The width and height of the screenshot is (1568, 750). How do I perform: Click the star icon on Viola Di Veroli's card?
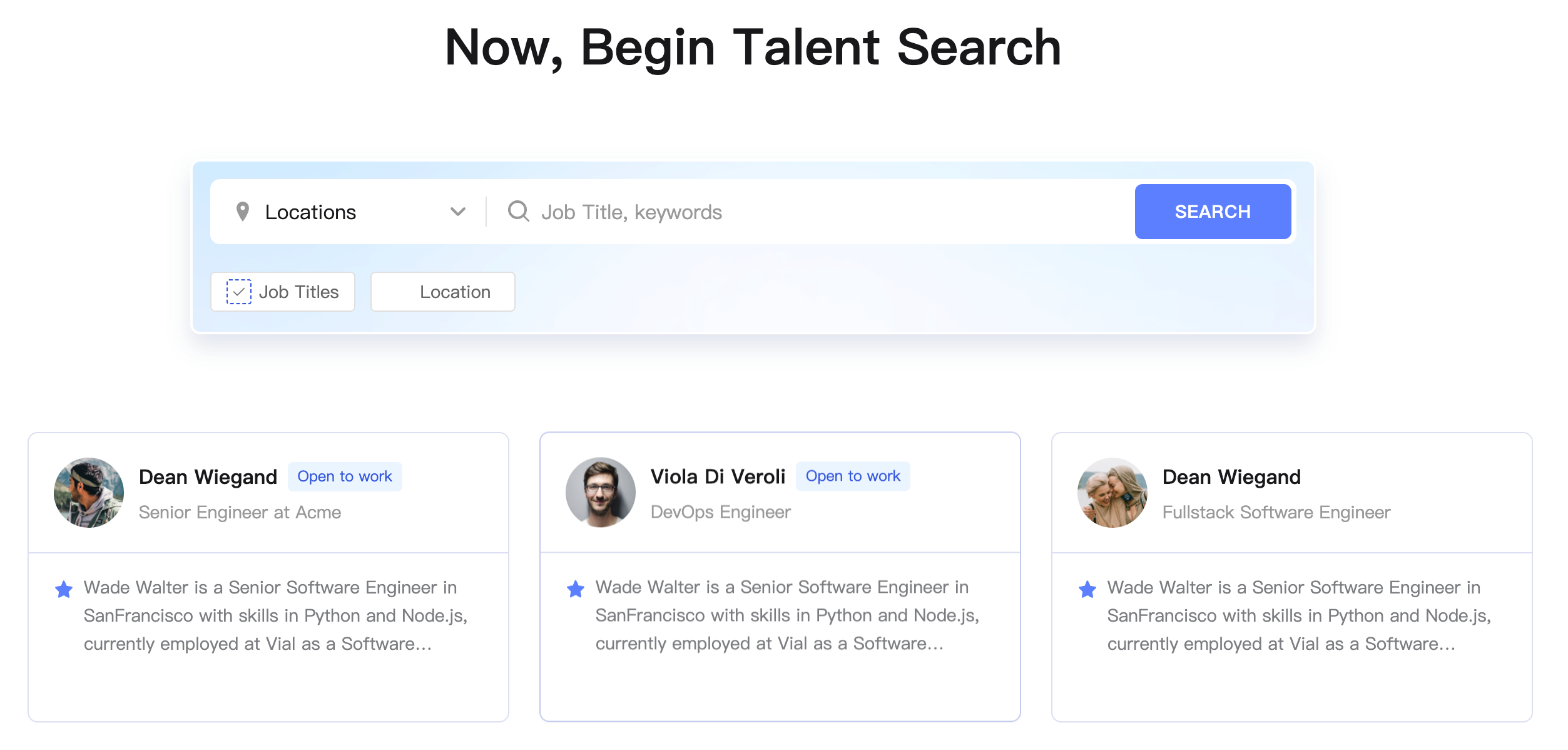(575, 589)
